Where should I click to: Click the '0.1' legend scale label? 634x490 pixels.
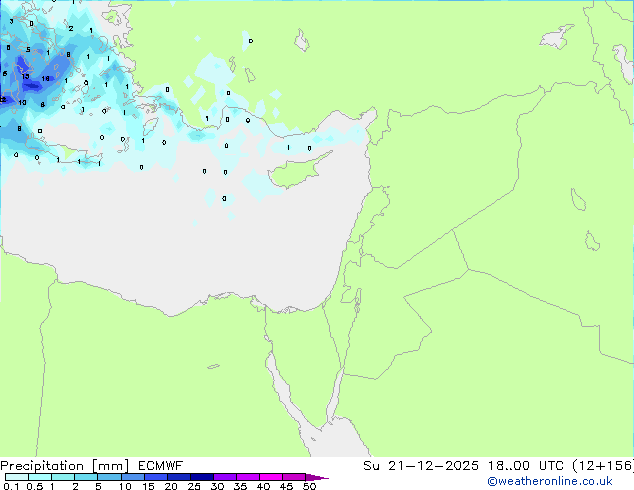click(x=11, y=486)
